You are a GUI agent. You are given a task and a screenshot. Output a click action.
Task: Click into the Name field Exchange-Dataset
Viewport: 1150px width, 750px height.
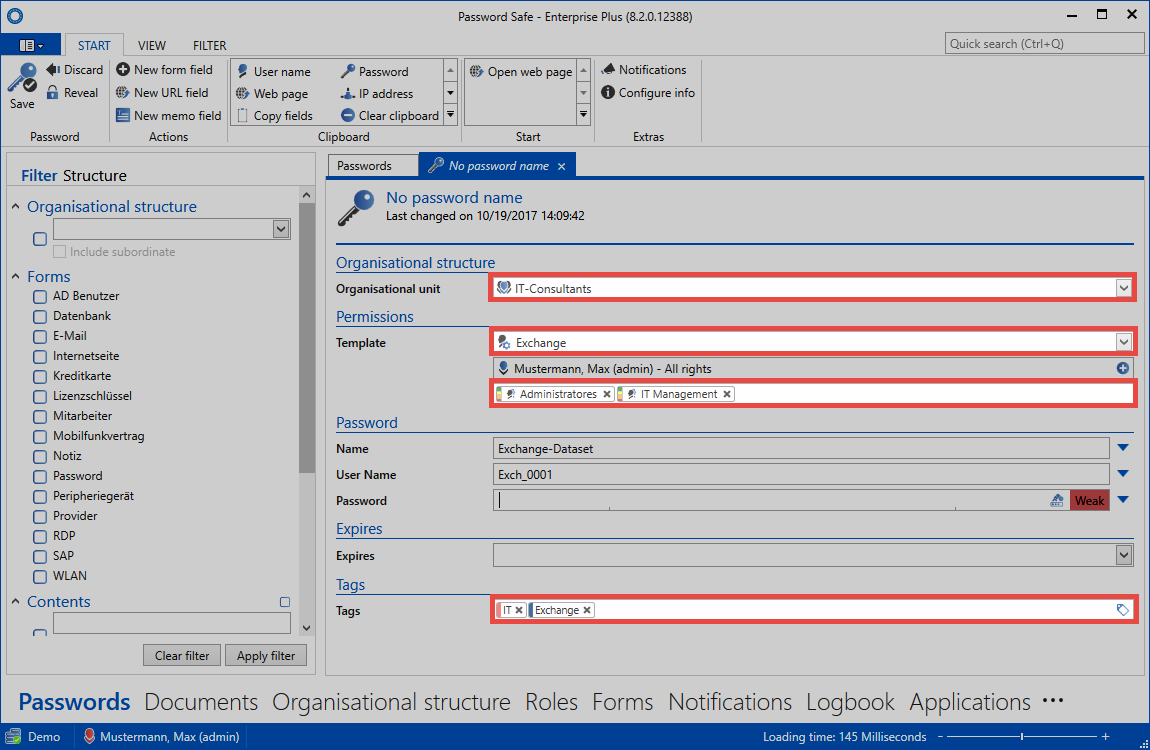pyautogui.click(x=801, y=448)
